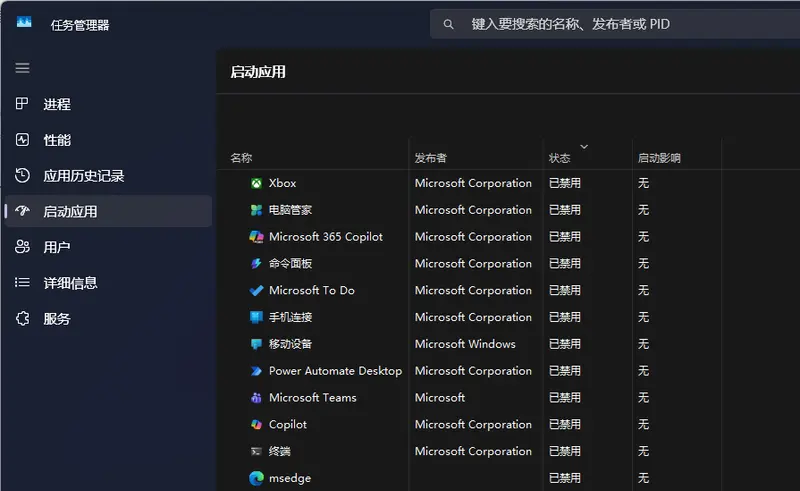Screen dimensions: 800x491
Task: Select the Xbox row name
Action: 282,183
